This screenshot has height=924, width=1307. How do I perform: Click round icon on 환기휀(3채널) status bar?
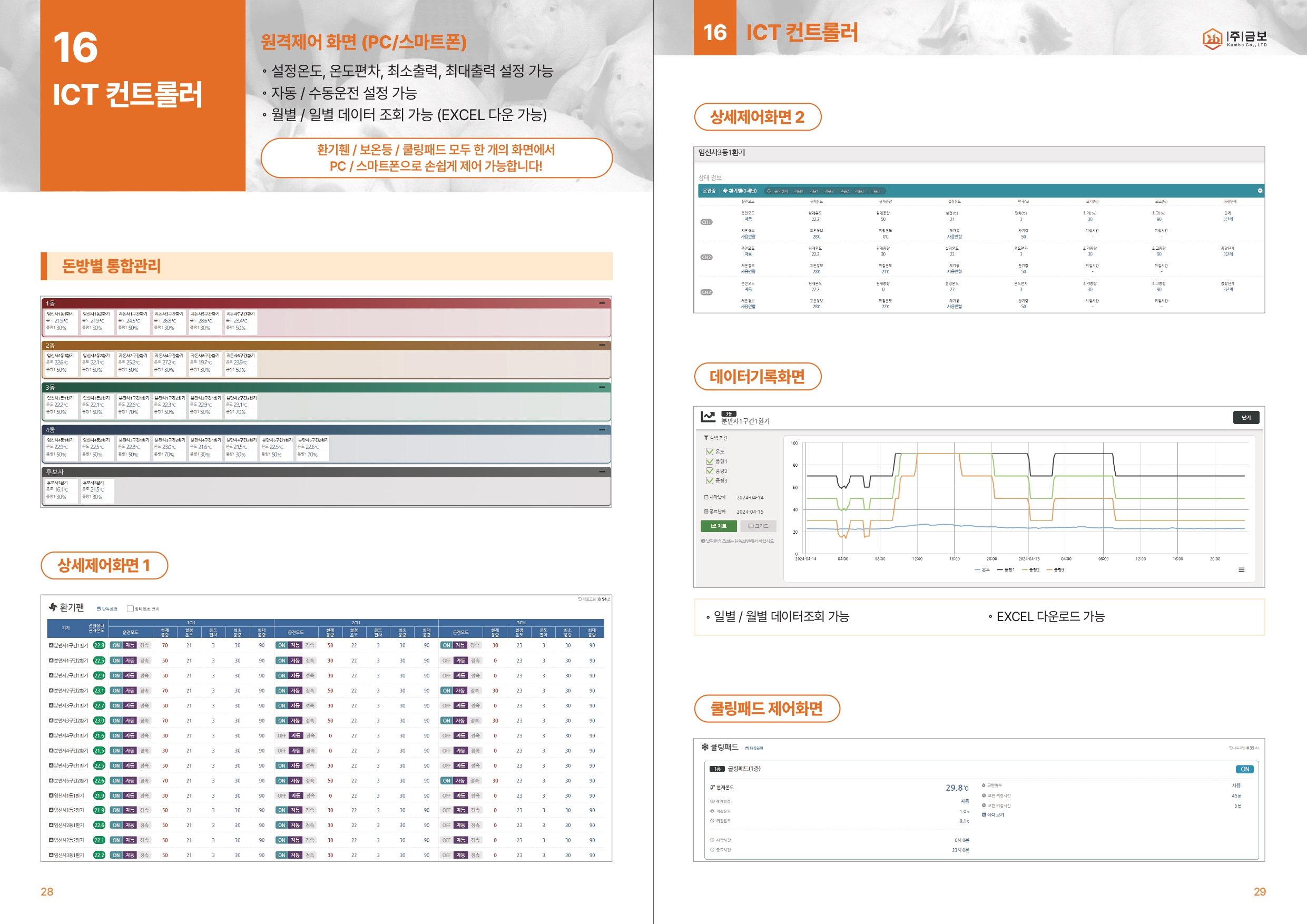point(1260,191)
